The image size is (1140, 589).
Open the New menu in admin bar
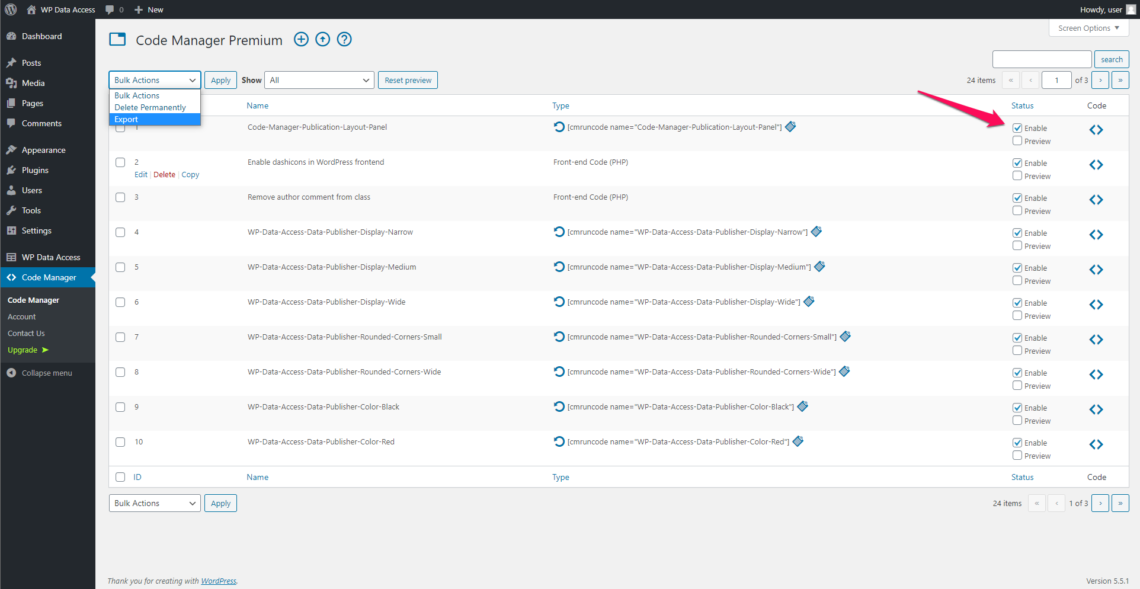tap(148, 9)
